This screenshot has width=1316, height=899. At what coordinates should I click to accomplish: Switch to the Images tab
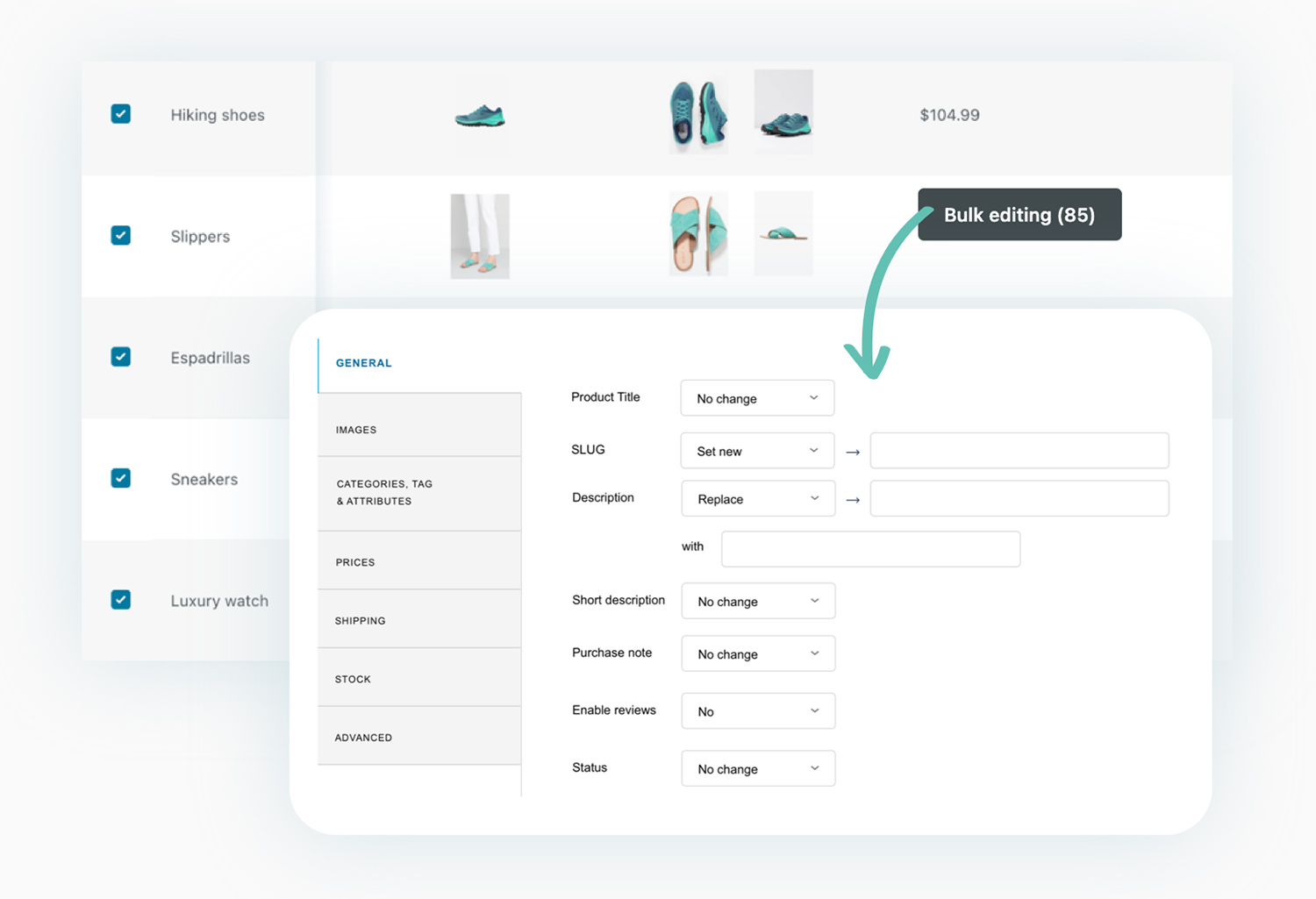tap(355, 429)
